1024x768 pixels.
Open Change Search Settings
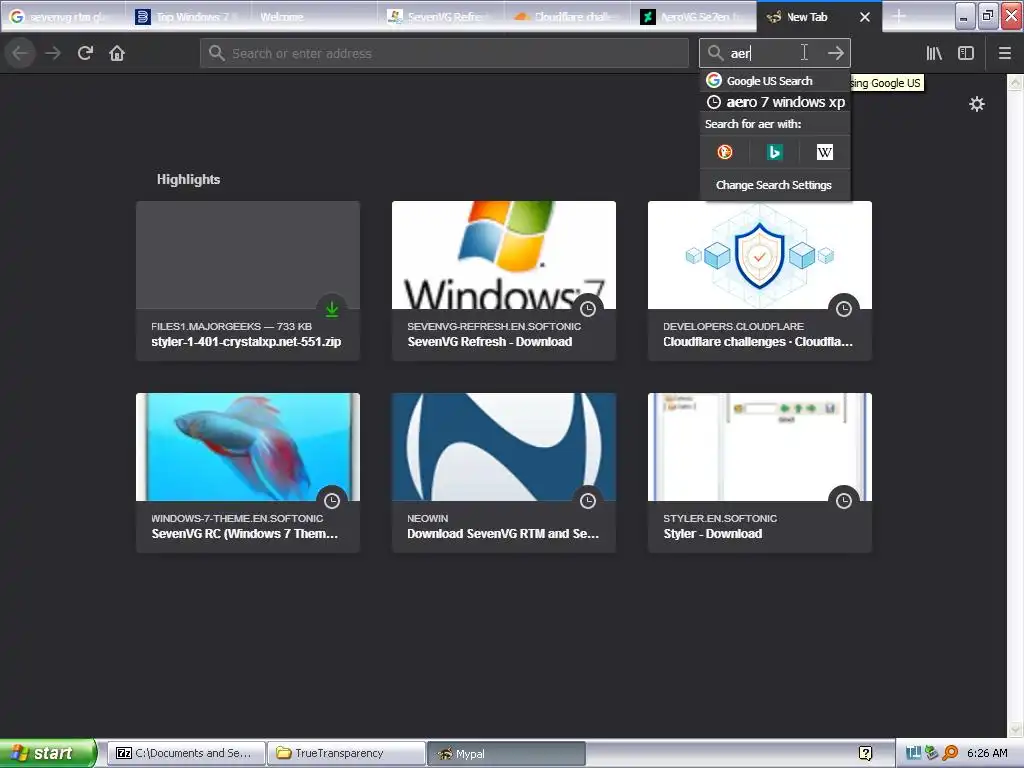click(x=775, y=185)
